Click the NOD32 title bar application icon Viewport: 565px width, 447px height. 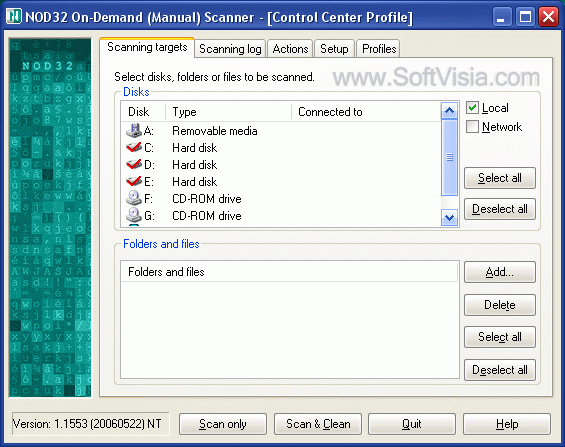[x=14, y=17]
